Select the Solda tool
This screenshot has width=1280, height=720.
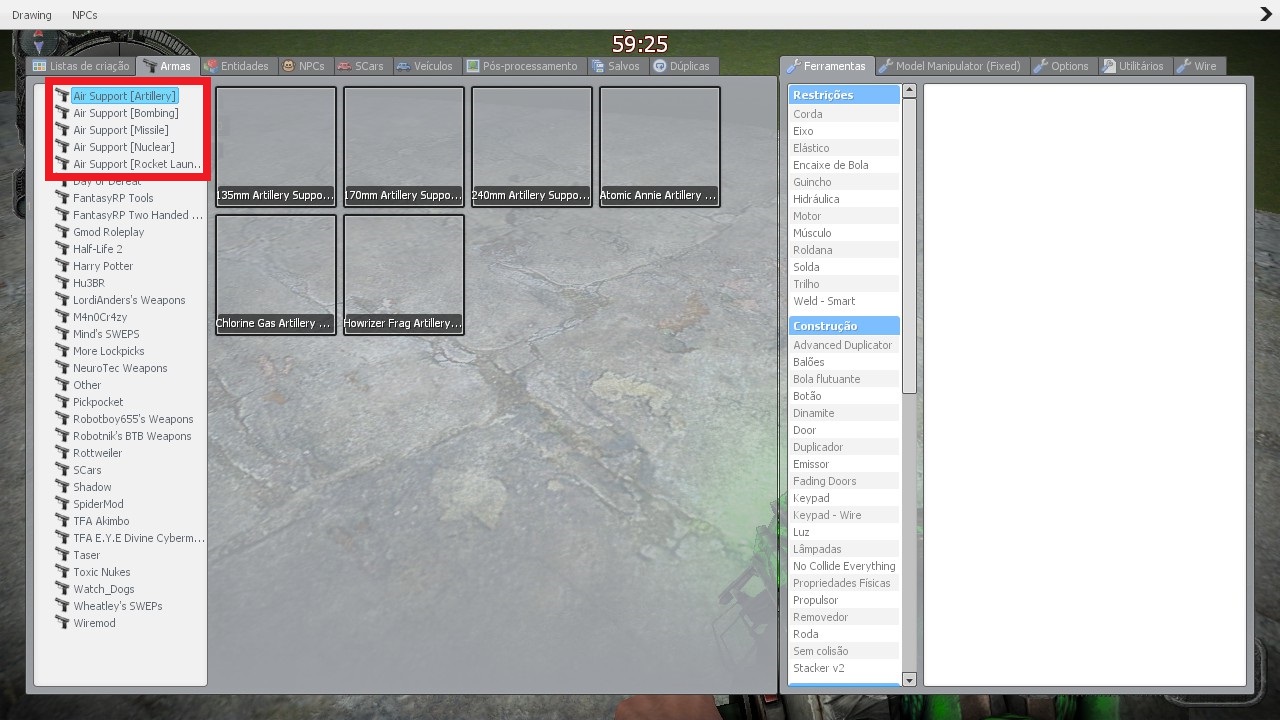[x=844, y=267]
